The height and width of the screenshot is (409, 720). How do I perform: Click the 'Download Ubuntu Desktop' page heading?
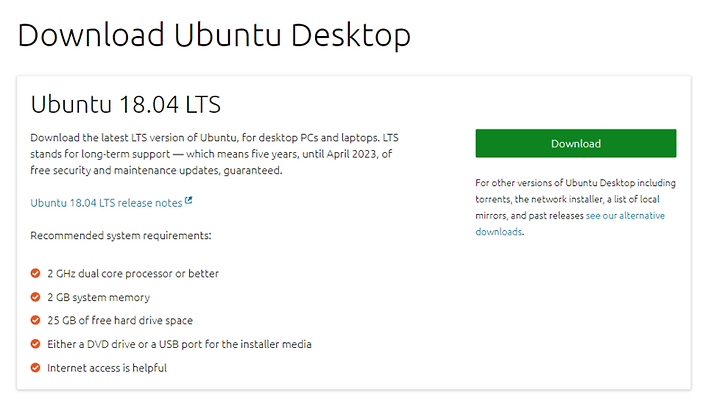(x=214, y=35)
